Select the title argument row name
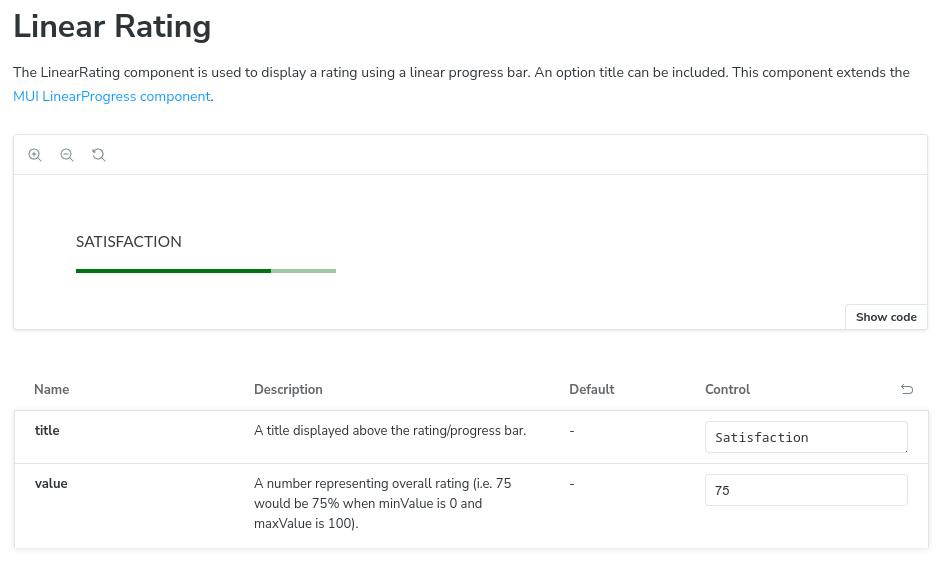 tap(47, 430)
